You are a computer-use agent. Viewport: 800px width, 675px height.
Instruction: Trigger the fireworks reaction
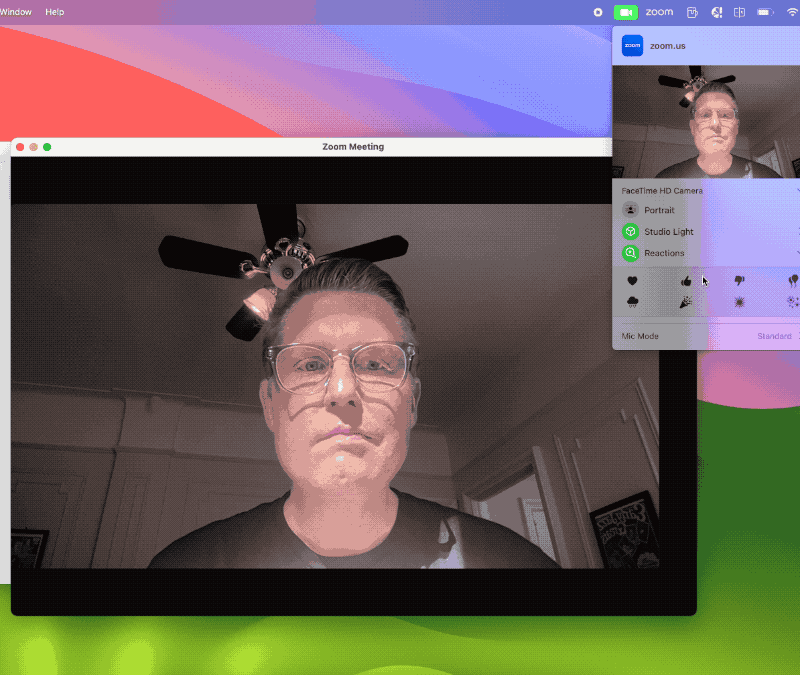793,302
